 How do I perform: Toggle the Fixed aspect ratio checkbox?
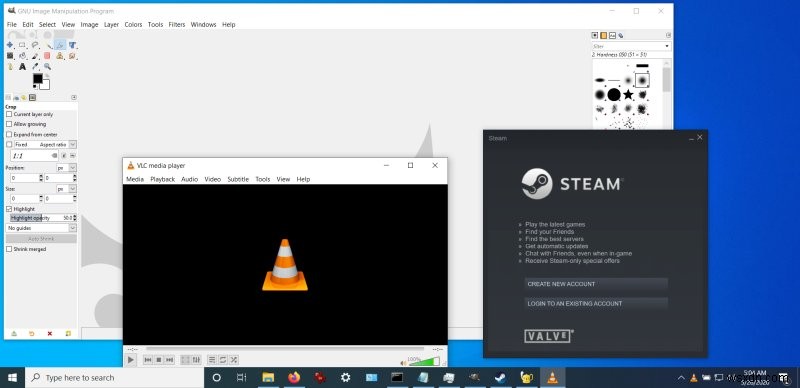click(9, 144)
